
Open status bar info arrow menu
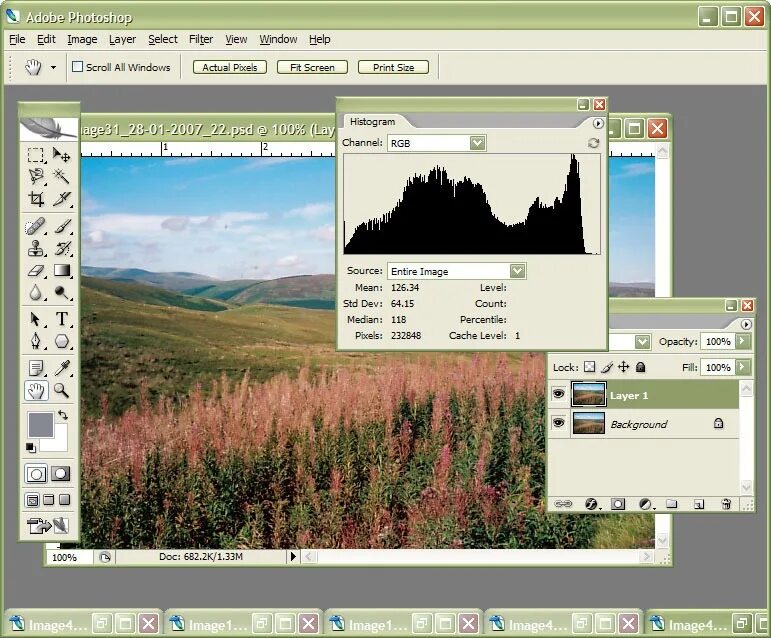293,556
